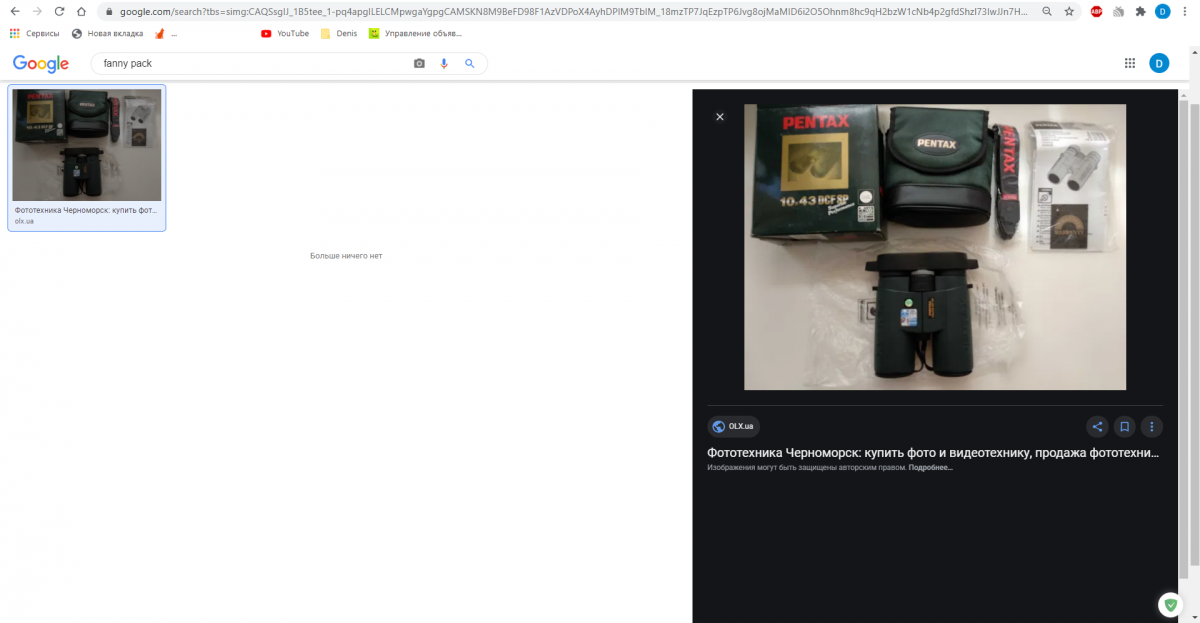The height and width of the screenshot is (623, 1200).
Task: Open the large Pentax preview image
Action: pyautogui.click(x=935, y=247)
